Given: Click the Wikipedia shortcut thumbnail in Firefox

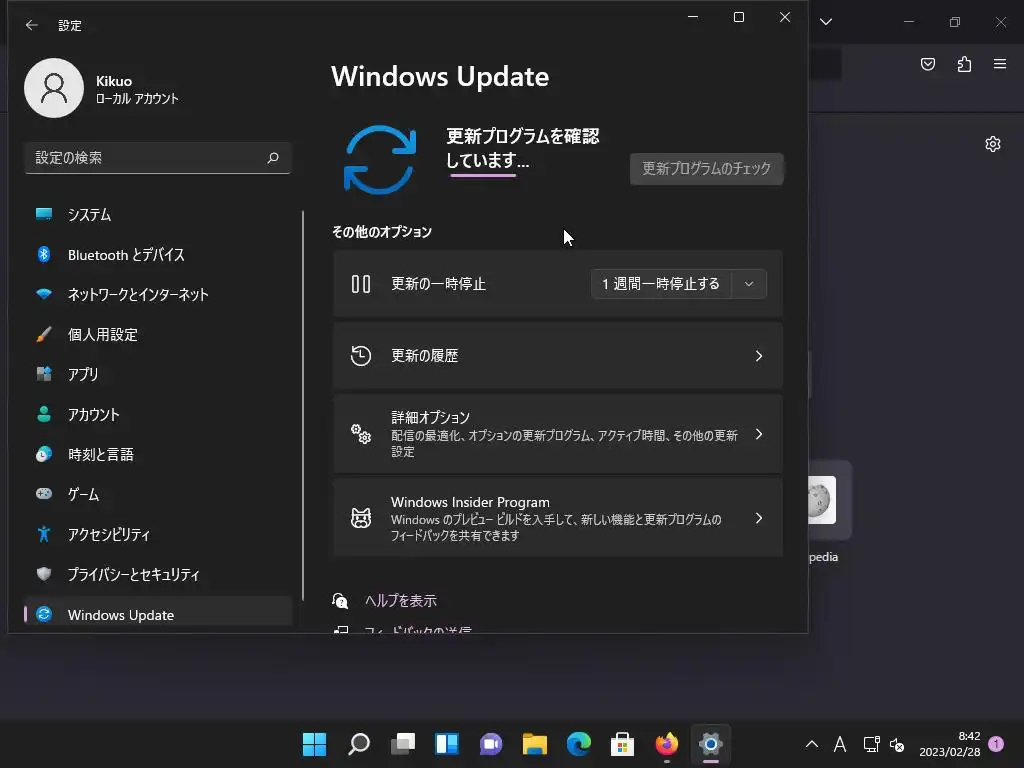Looking at the screenshot, I should pos(823,500).
